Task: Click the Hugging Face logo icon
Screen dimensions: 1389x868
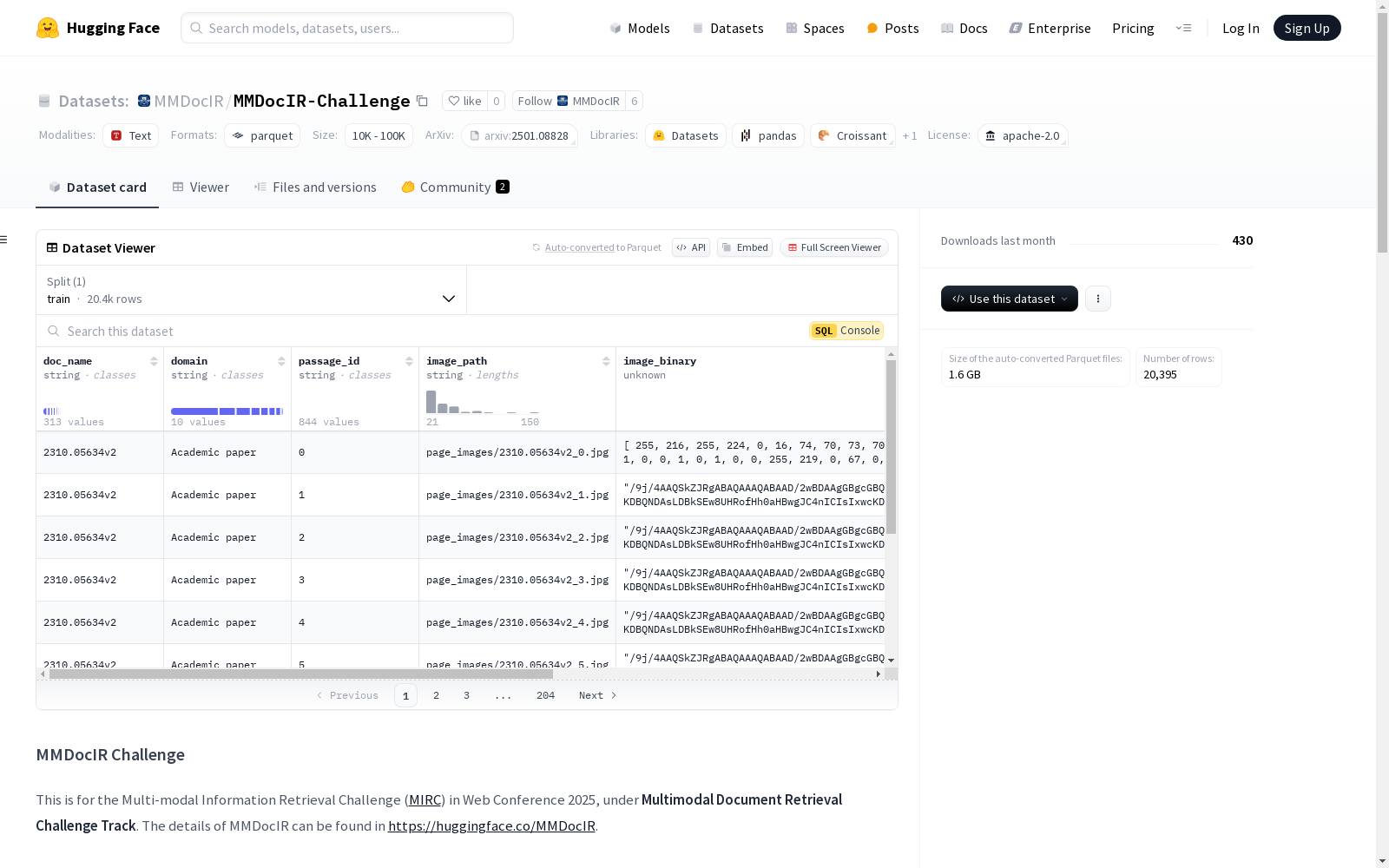Action: point(48,28)
